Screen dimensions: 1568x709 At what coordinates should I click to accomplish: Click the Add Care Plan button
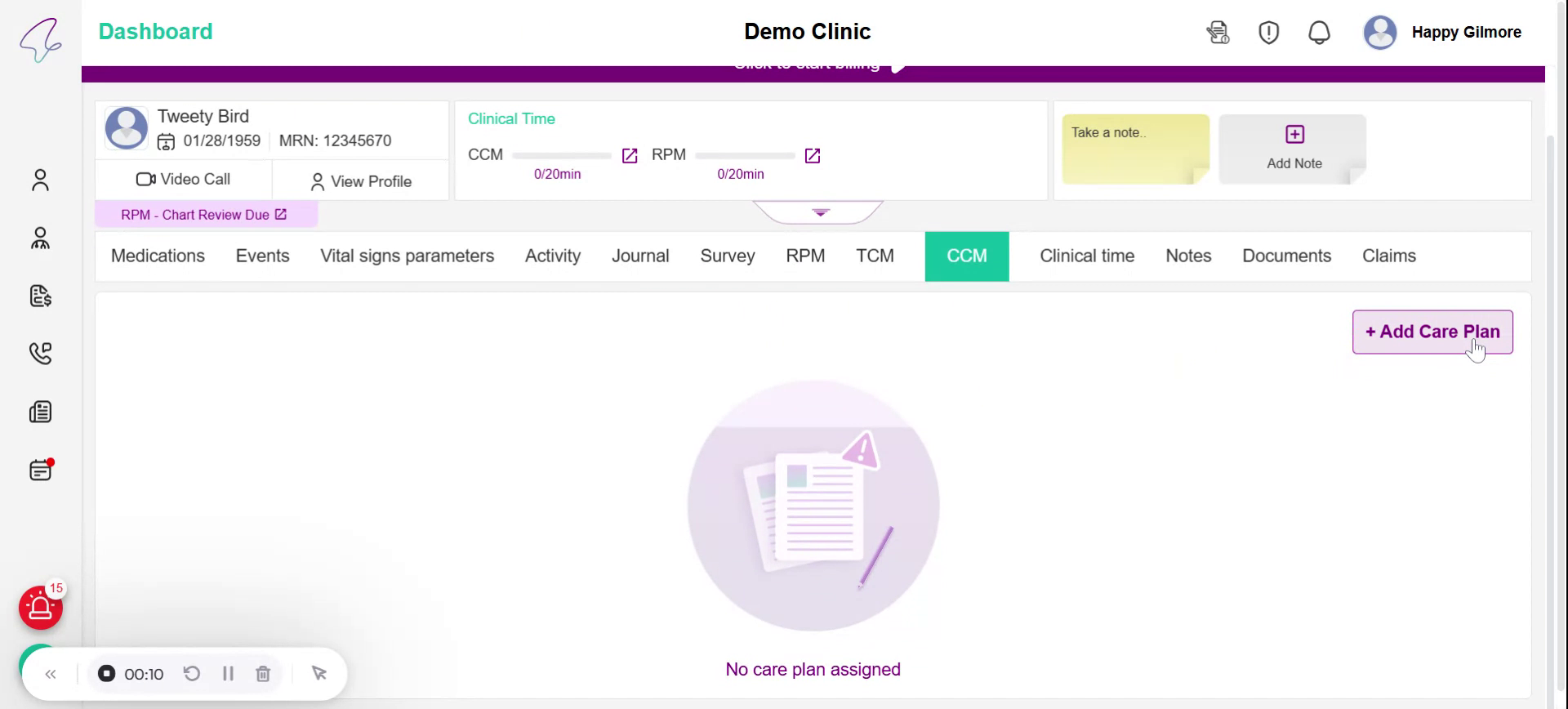click(1432, 332)
